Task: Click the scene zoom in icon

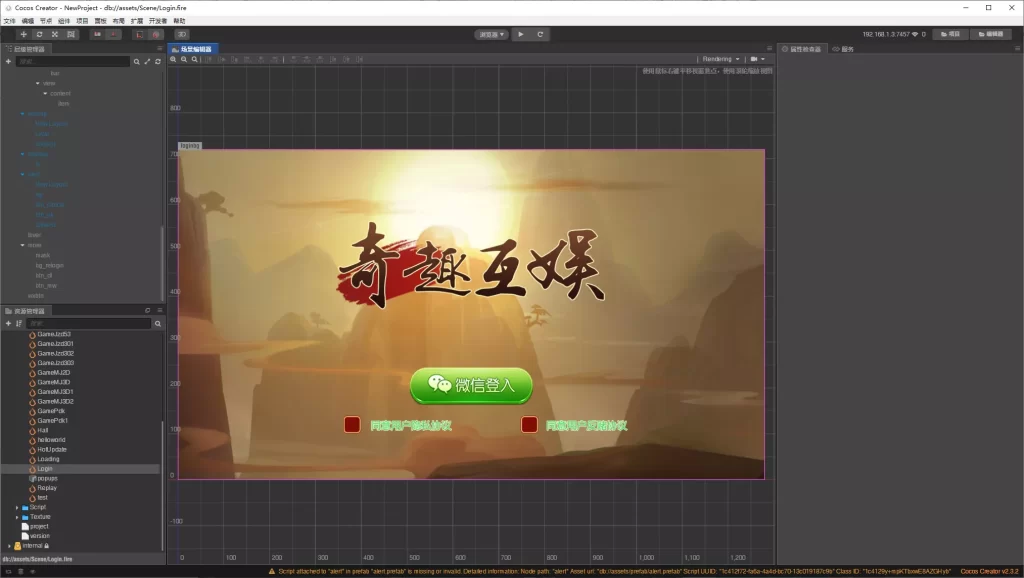Action: [x=173, y=59]
